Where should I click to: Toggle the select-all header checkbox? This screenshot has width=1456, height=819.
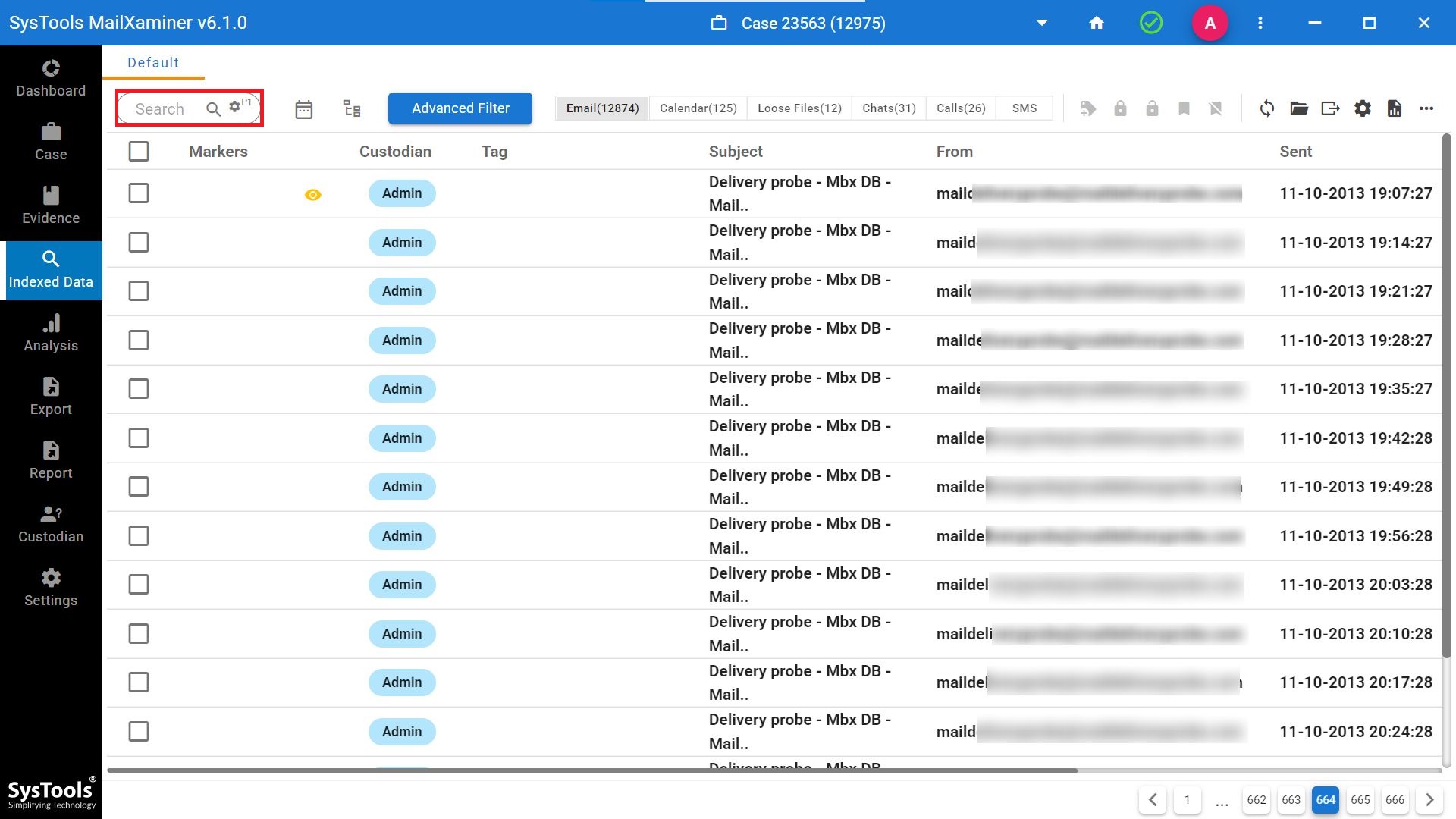coord(139,152)
